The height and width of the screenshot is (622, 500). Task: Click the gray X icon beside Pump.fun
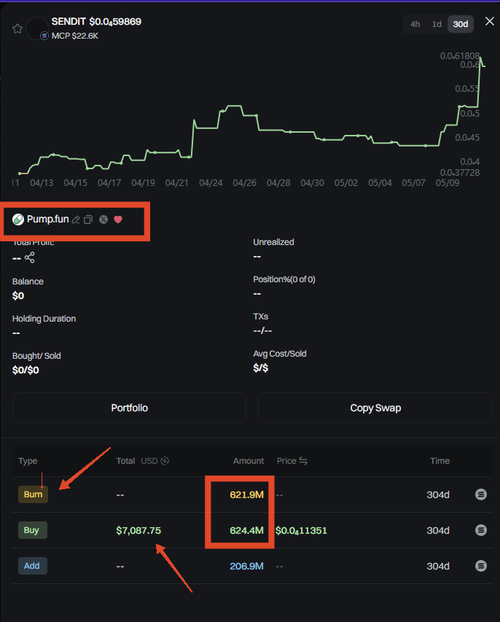[x=103, y=219]
